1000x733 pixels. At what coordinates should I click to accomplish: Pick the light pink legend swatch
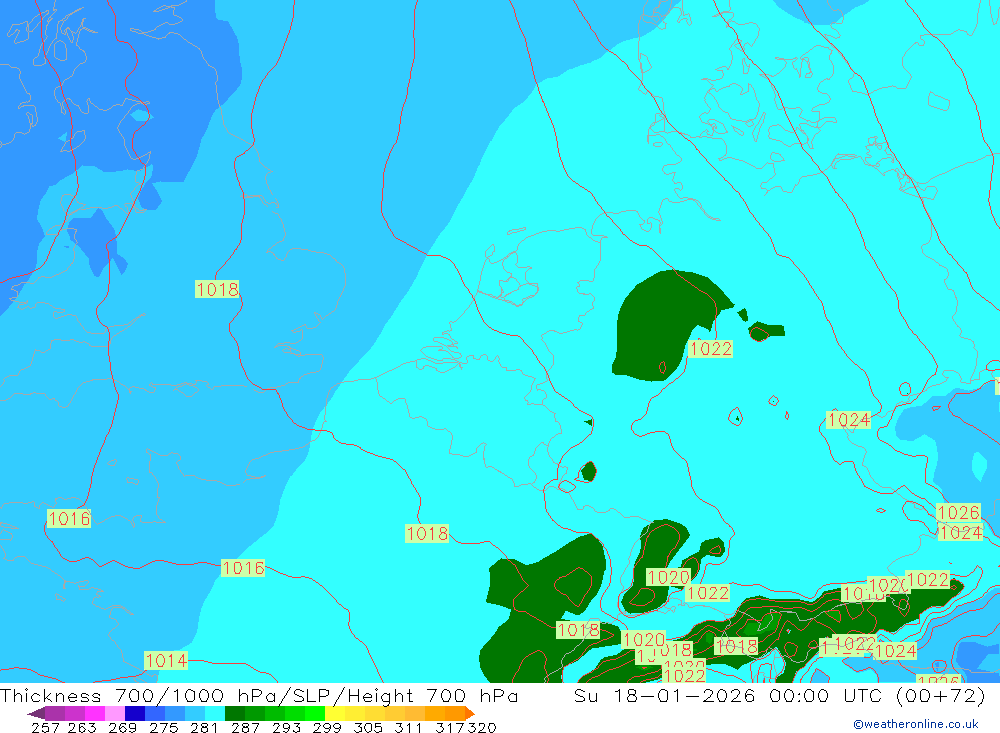(115, 713)
